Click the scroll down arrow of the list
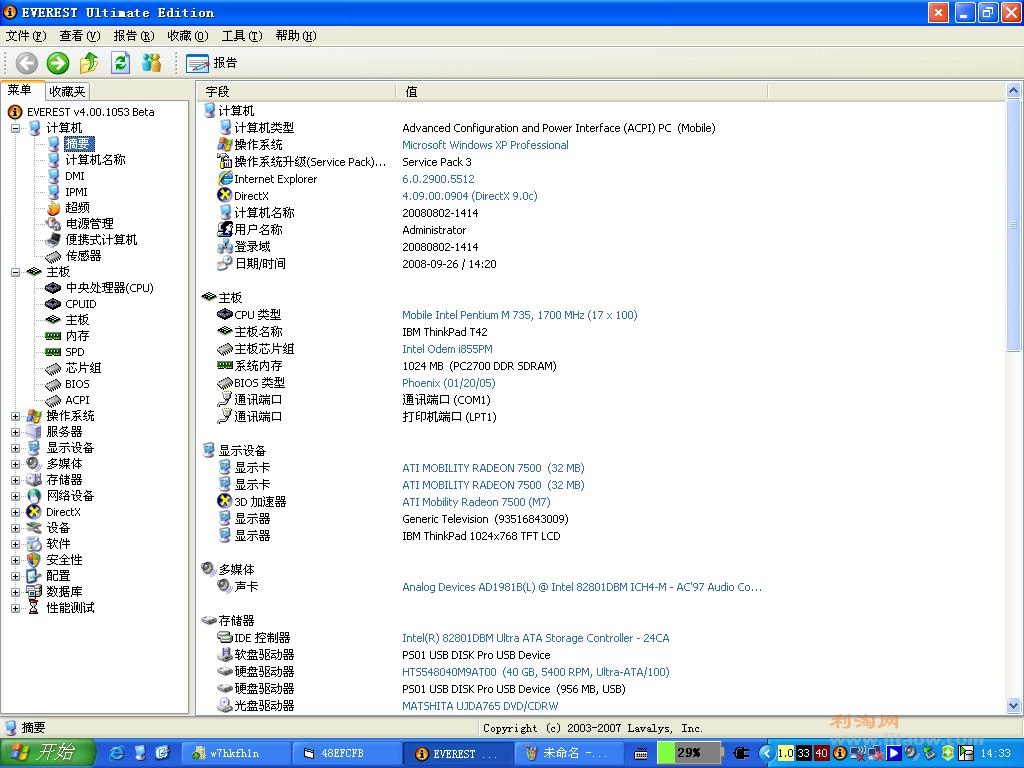The image size is (1024, 768). click(1013, 705)
